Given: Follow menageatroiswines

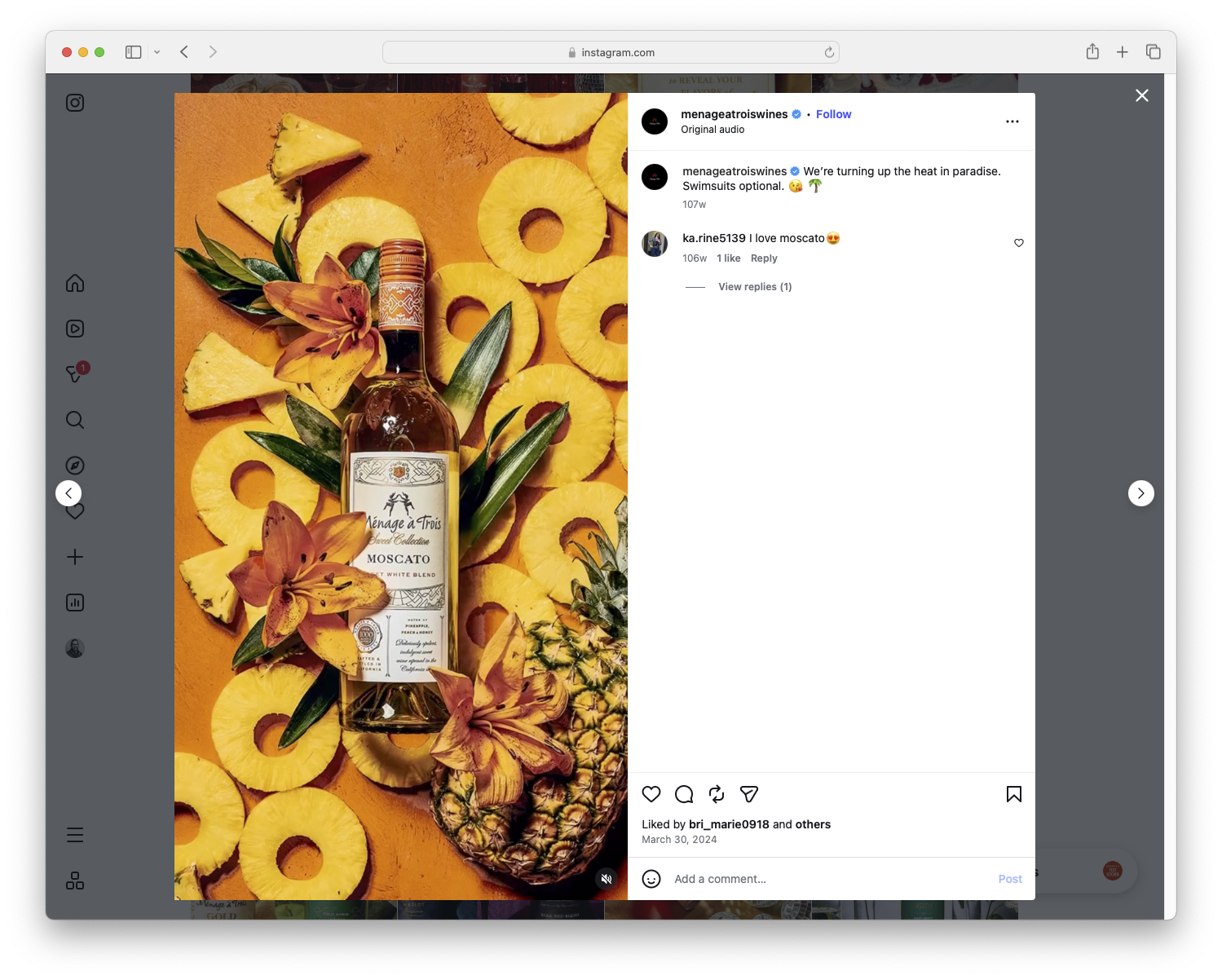Looking at the screenshot, I should pyautogui.click(x=833, y=114).
